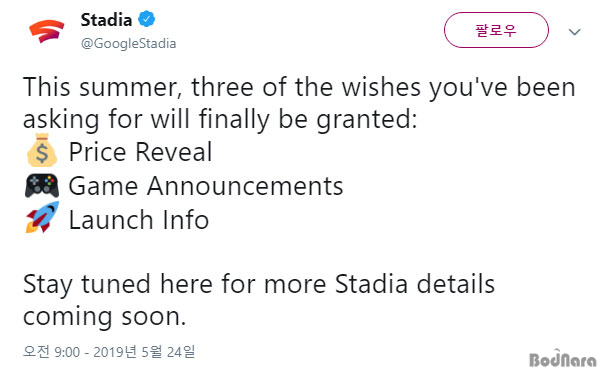Click the 'Price Reveal' text
Screen dimensions: 600x370
pos(140,152)
